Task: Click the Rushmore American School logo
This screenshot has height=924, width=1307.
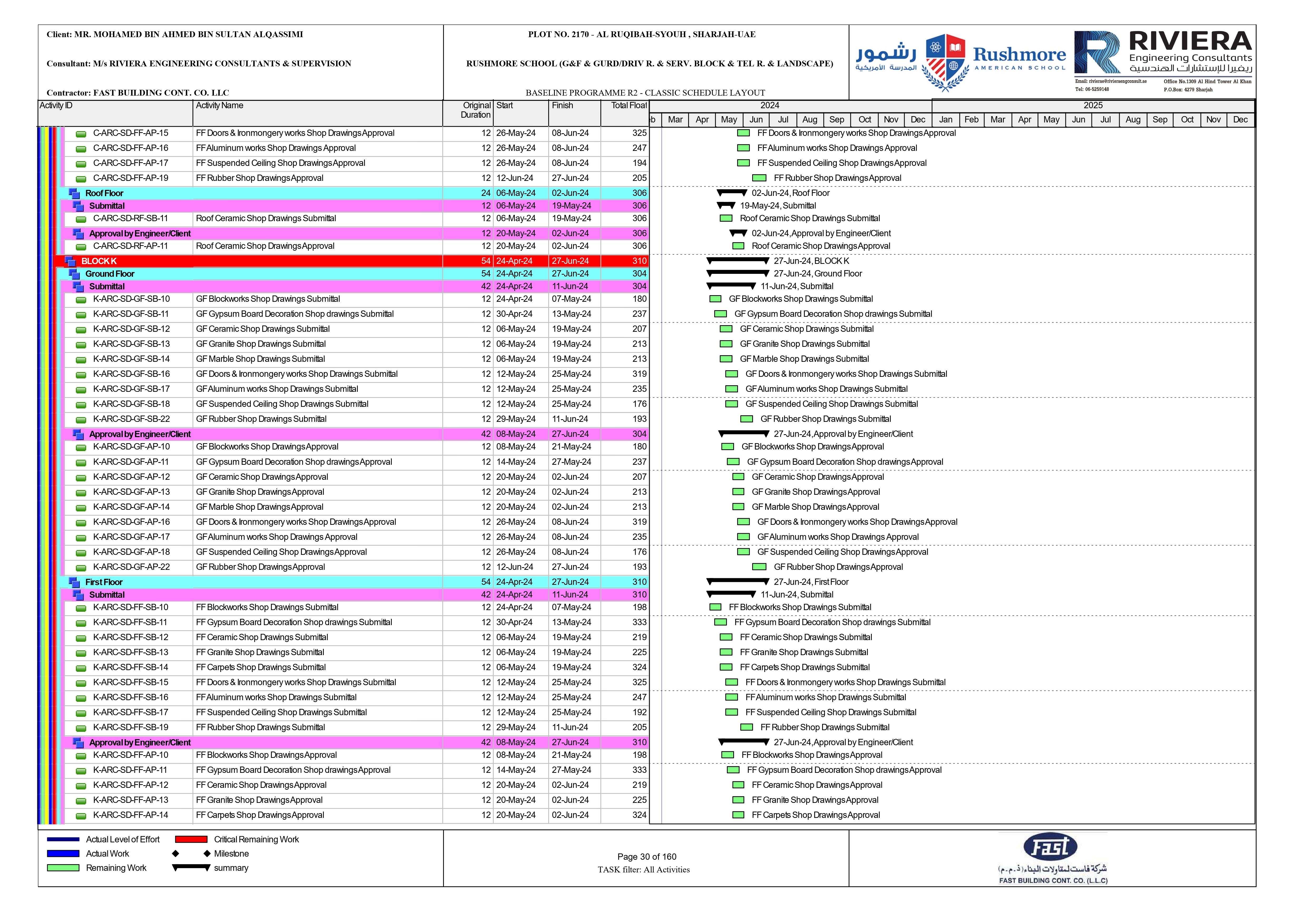Action: (x=960, y=62)
